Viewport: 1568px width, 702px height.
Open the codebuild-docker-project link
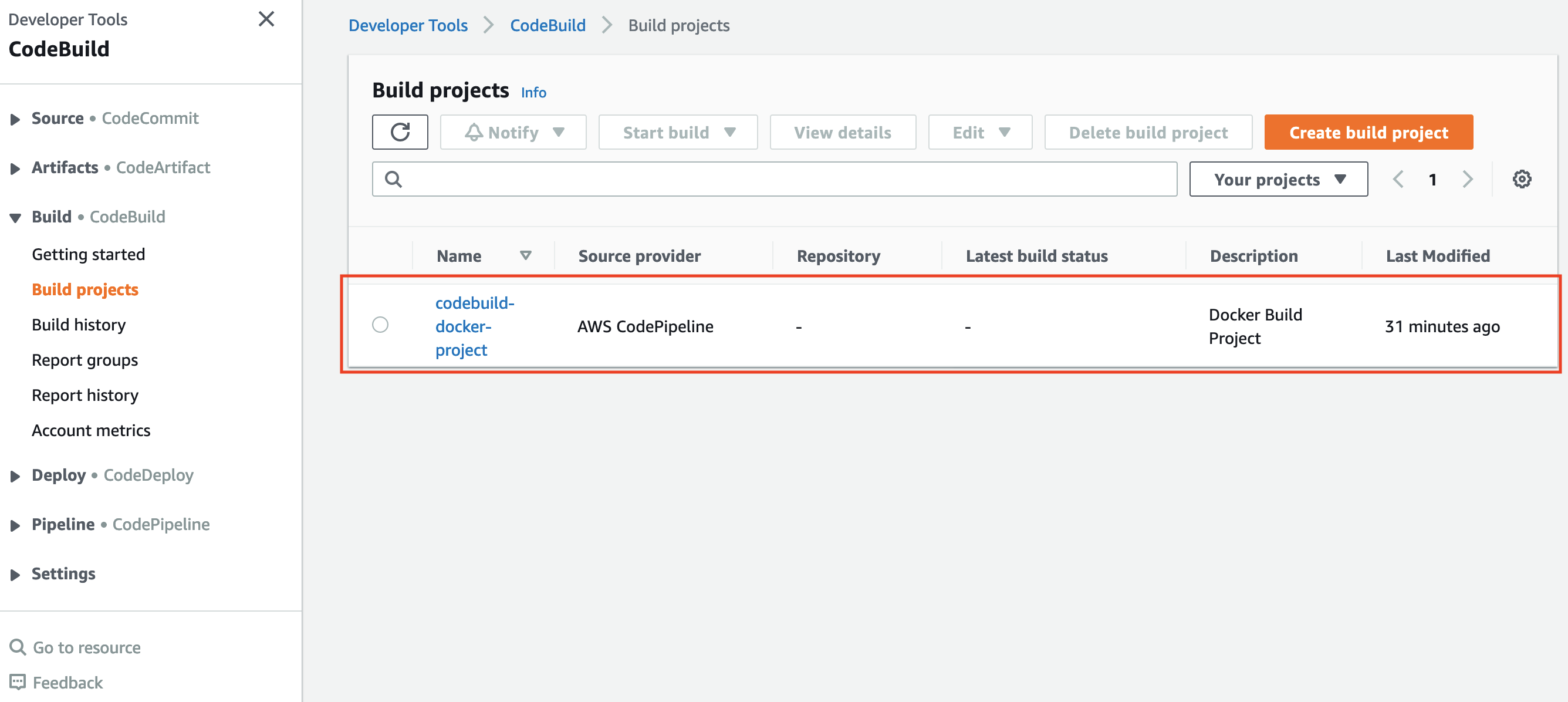(x=474, y=326)
